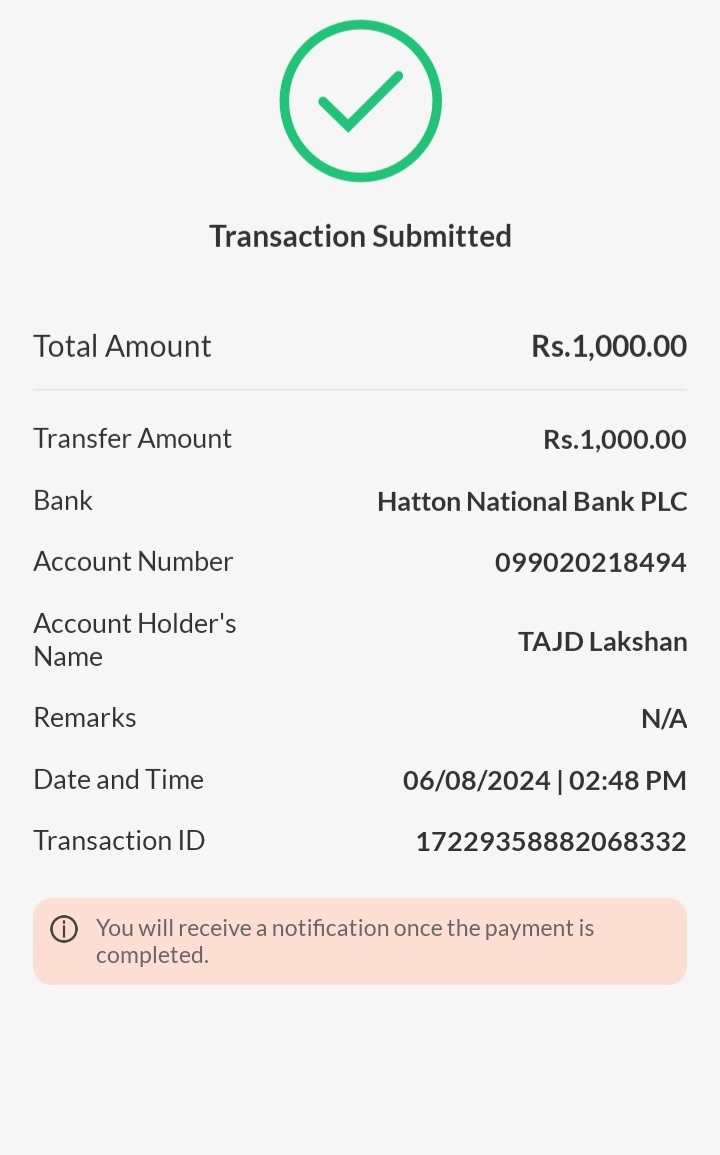The height and width of the screenshot is (1155, 720).
Task: Tap the Total Amount label
Action: click(x=122, y=346)
